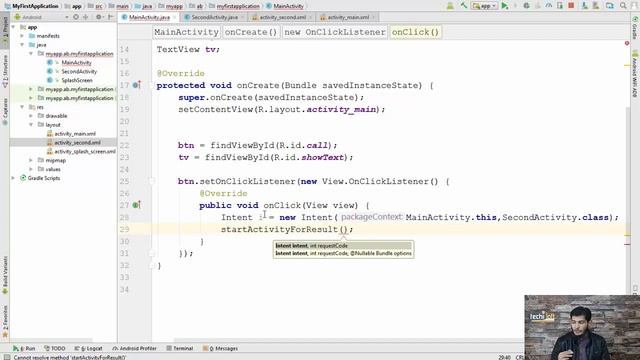Screen dimensions: 640x360
Task: Open the Terminal tool window tab
Action: 180,349
